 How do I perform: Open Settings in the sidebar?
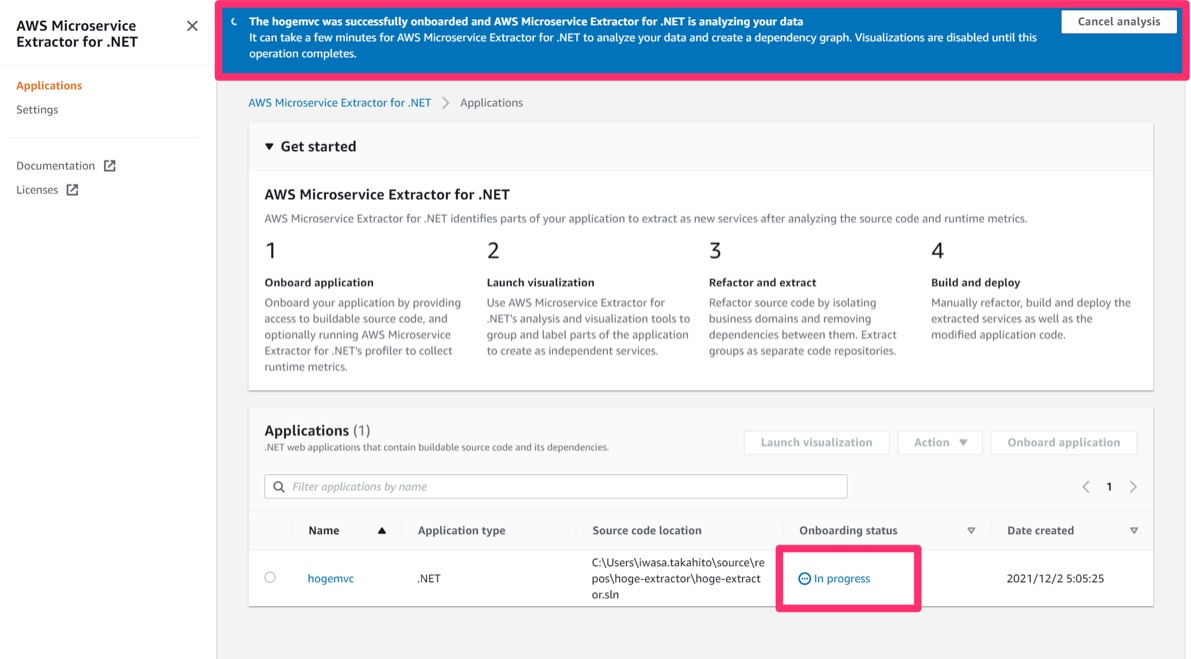(37, 110)
